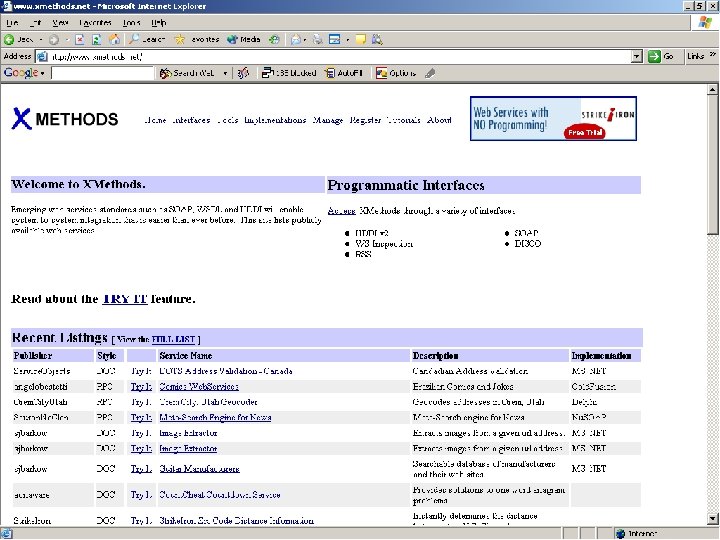
Task: Open Google toolbar Options
Action: [396, 73]
